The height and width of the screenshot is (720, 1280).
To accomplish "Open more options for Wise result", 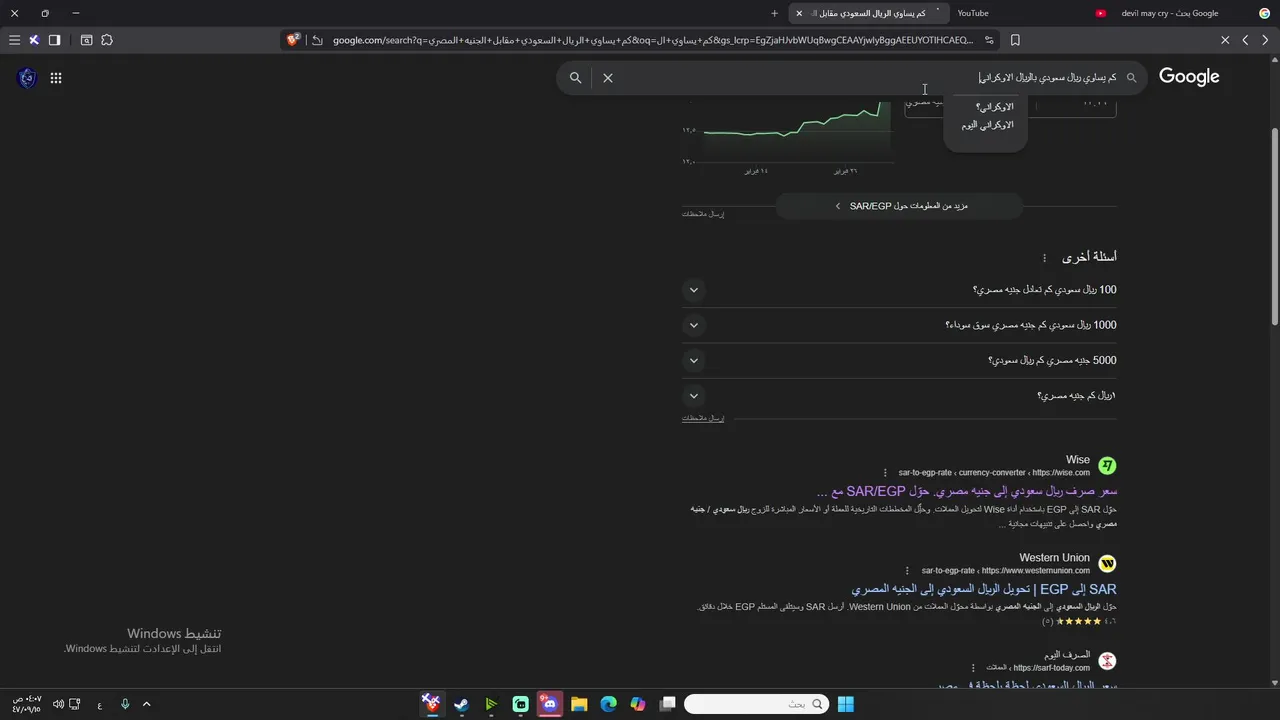I will pyautogui.click(x=885, y=473).
